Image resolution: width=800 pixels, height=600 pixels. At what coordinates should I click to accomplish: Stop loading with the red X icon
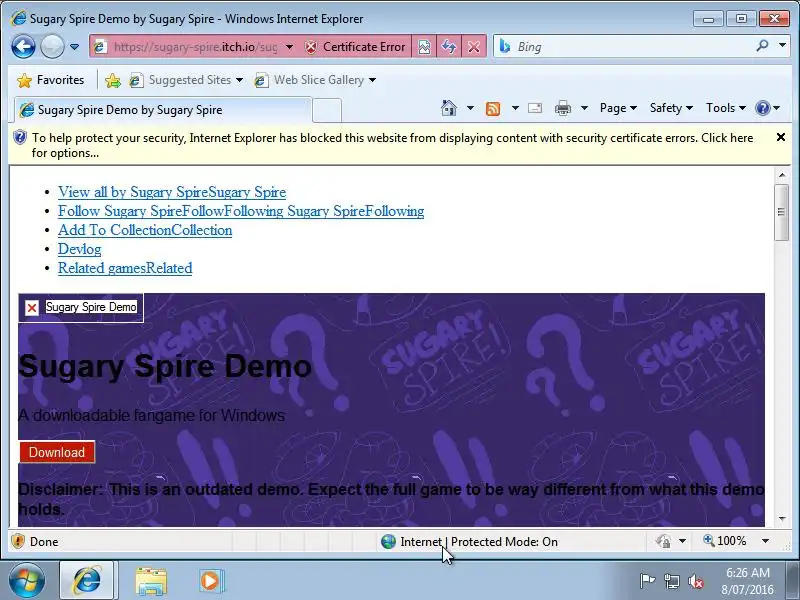coord(474,47)
